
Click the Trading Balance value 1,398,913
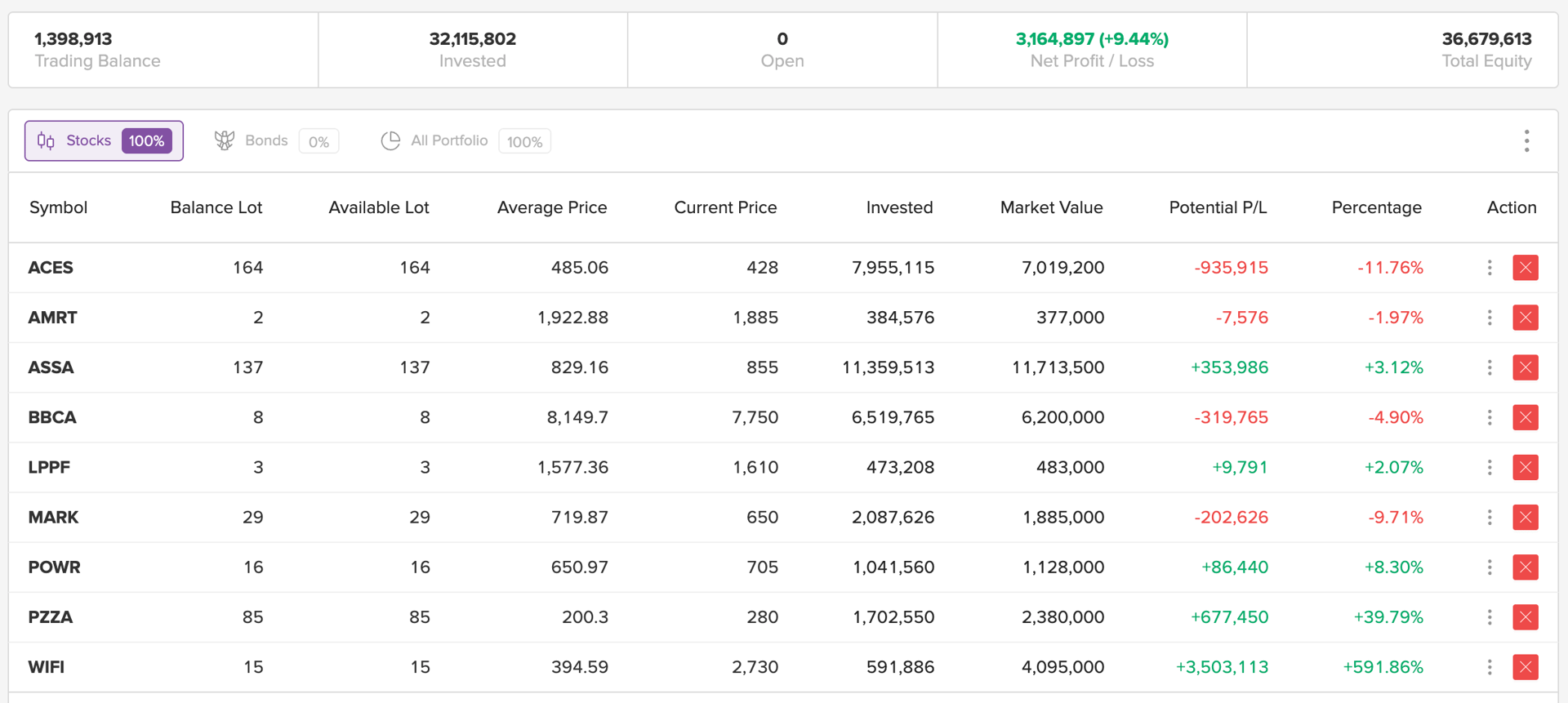pos(73,38)
